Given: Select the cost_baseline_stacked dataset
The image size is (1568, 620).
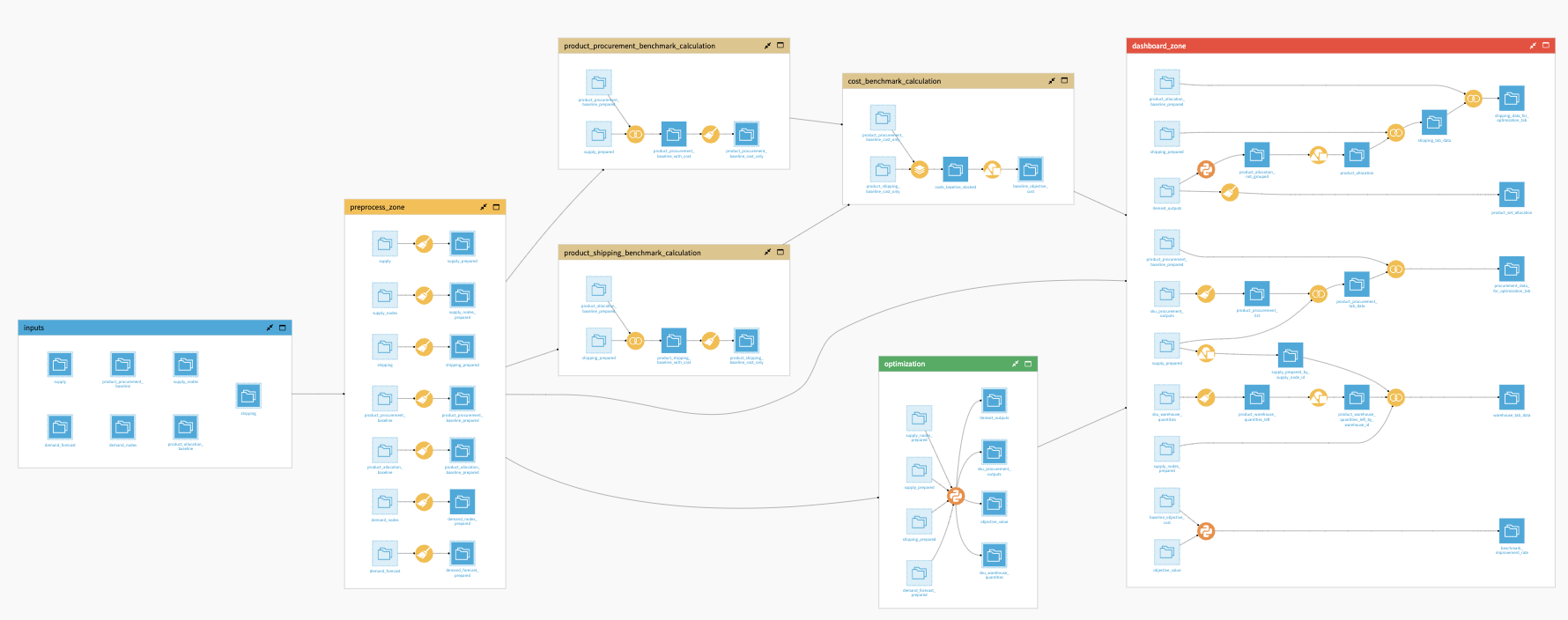Looking at the screenshot, I should [x=956, y=169].
